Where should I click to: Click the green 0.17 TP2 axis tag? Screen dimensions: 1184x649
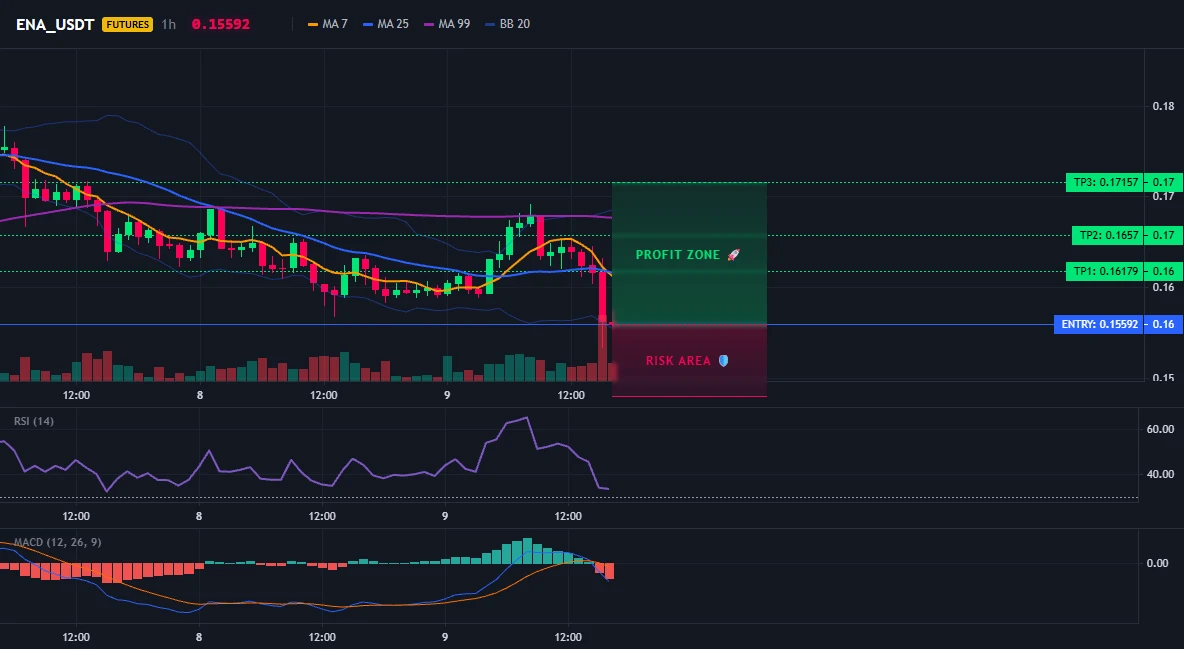tap(1164, 235)
